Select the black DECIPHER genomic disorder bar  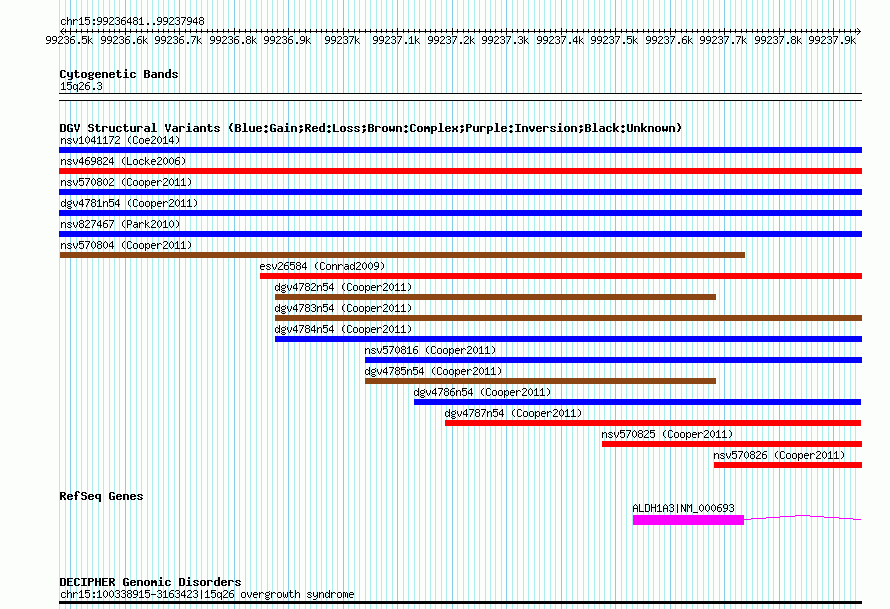(460, 602)
